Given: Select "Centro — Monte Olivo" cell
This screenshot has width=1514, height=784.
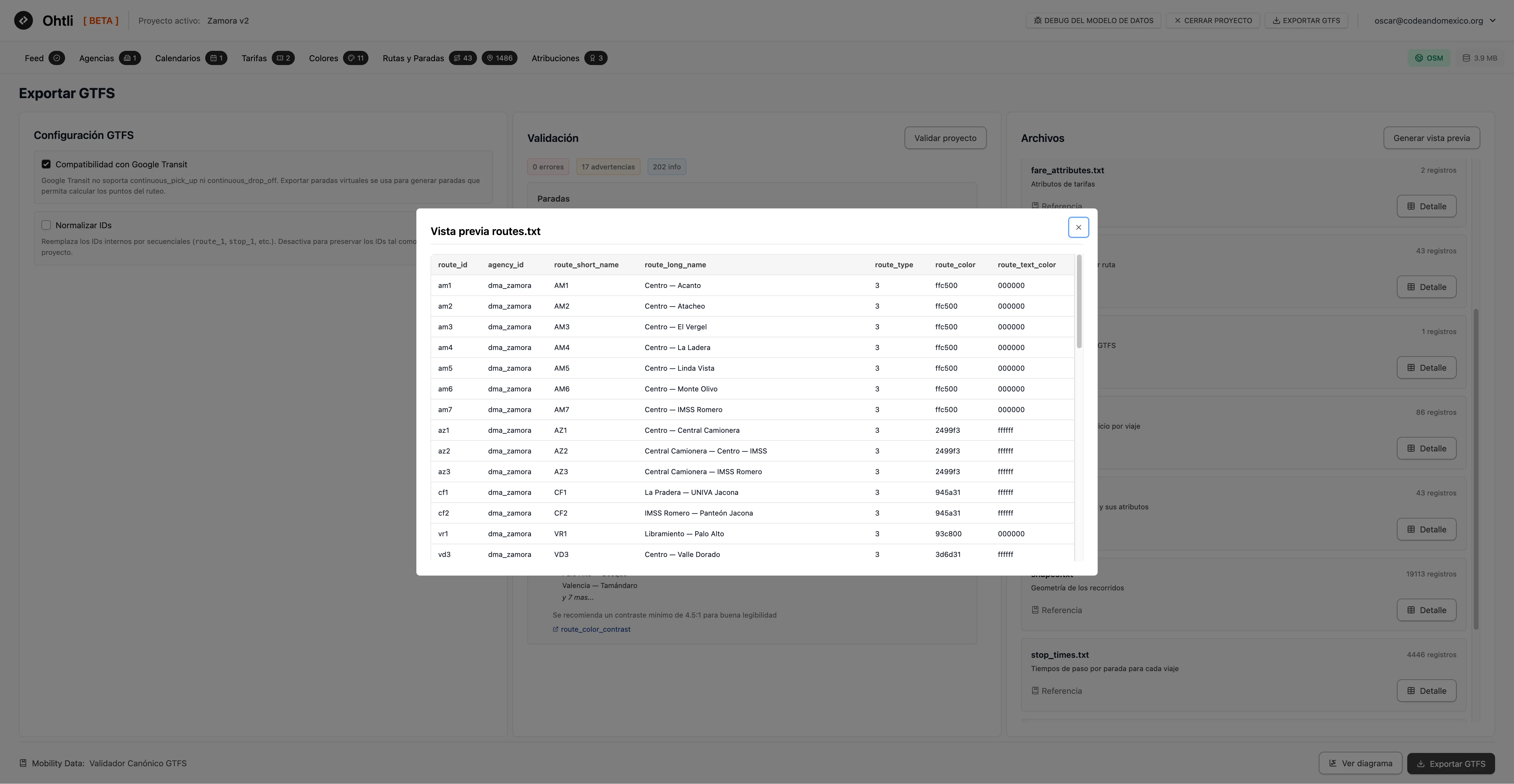Looking at the screenshot, I should 681,389.
